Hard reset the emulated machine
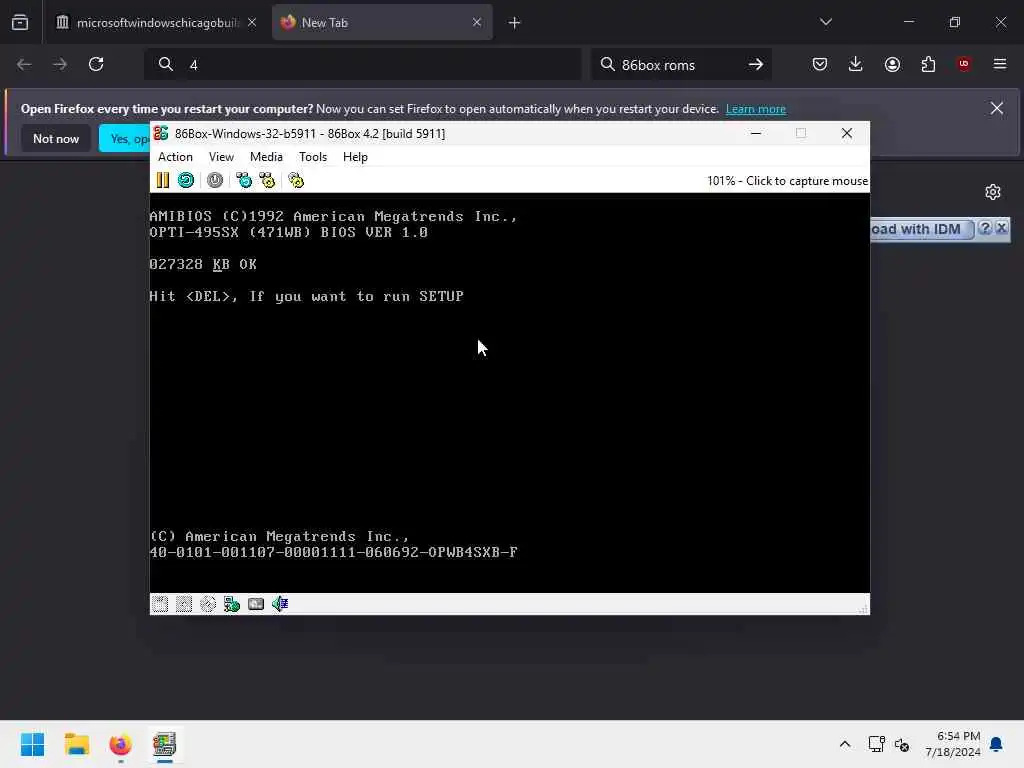This screenshot has width=1024, height=768. [x=186, y=180]
